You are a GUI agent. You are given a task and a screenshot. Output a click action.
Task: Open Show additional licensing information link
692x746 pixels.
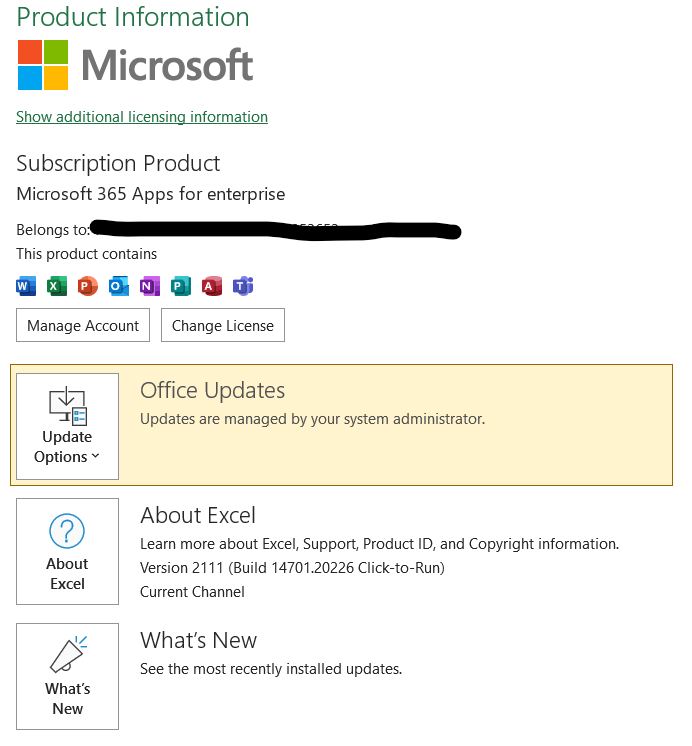point(142,117)
